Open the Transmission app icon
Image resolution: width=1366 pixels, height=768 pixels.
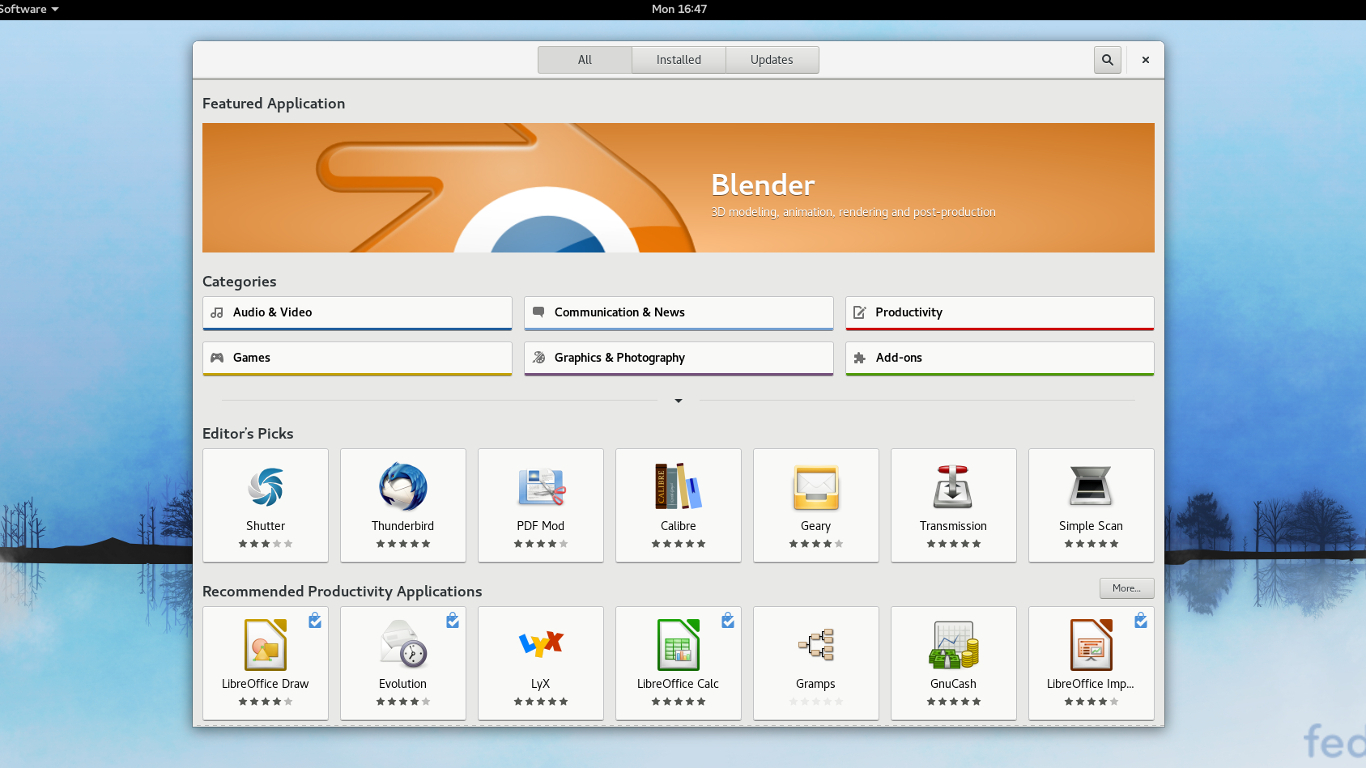[x=953, y=487]
